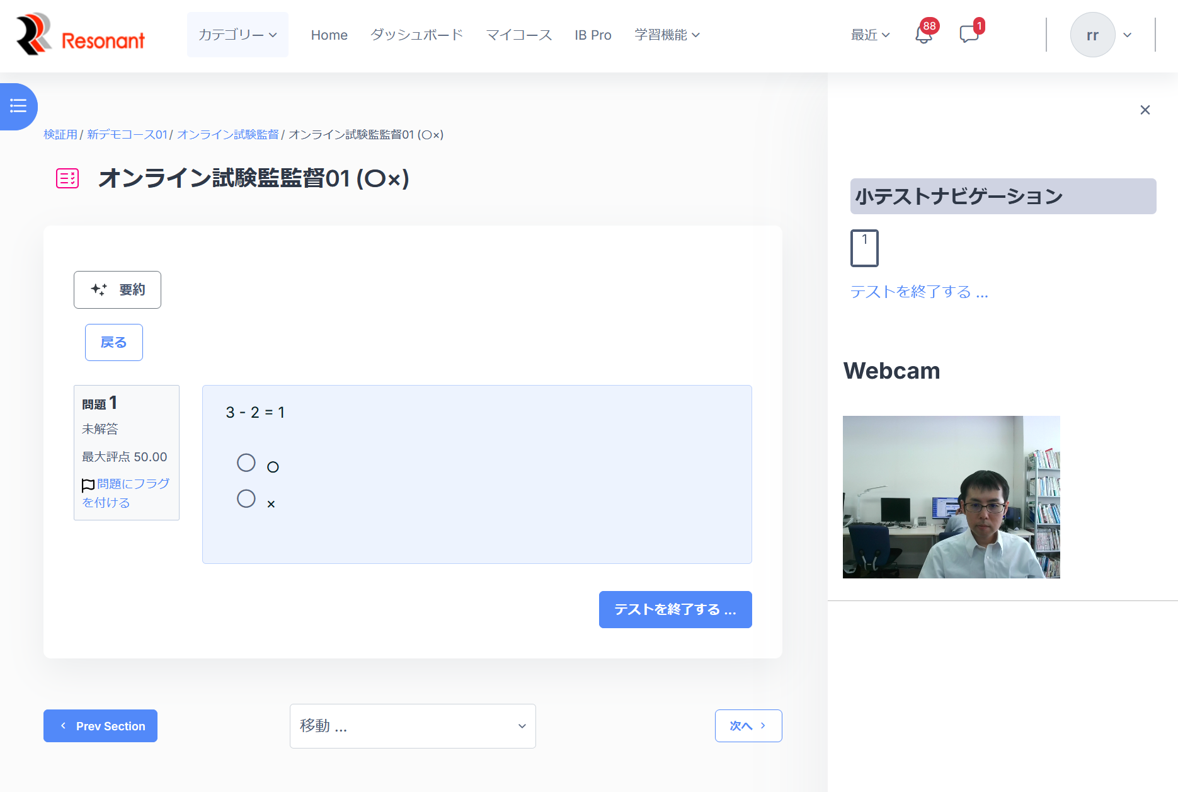Select the × answer radio button
This screenshot has height=792, width=1178.
[x=246, y=499]
